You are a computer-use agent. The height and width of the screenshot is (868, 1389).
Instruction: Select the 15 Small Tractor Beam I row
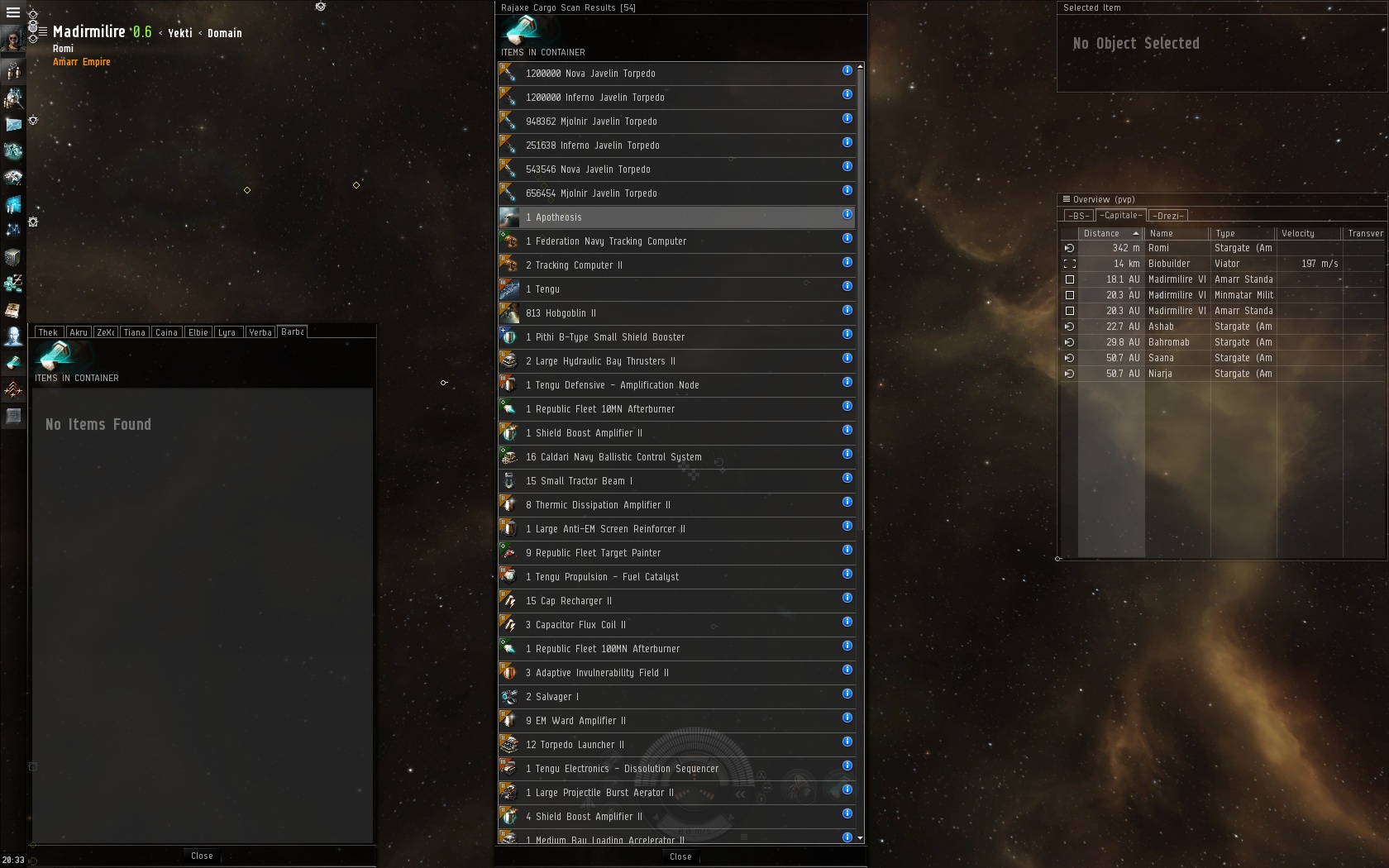coord(676,481)
